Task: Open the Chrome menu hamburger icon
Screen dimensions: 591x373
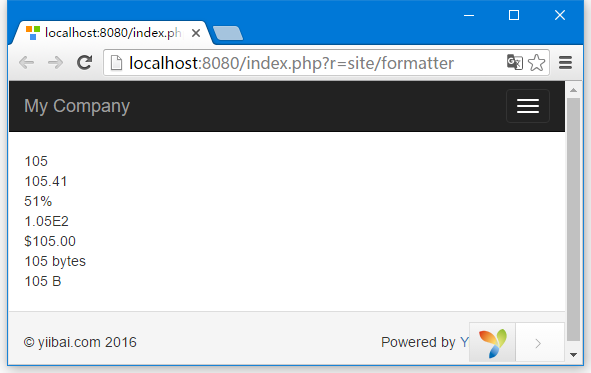Action: 565,63
